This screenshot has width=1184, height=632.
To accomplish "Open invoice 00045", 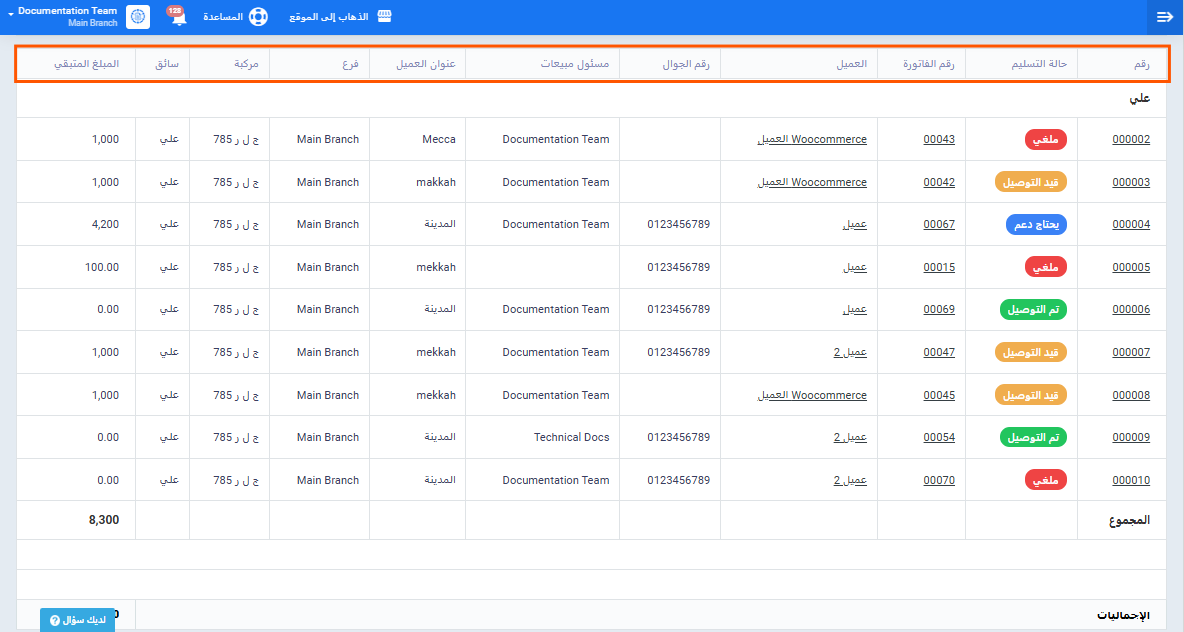I will point(939,395).
